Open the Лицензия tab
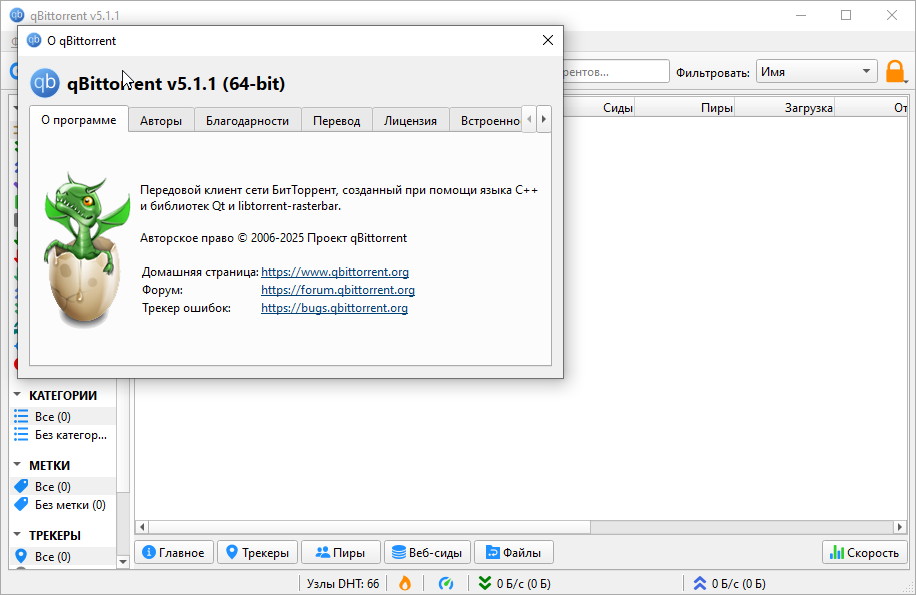The height and width of the screenshot is (595, 916). 410,121
